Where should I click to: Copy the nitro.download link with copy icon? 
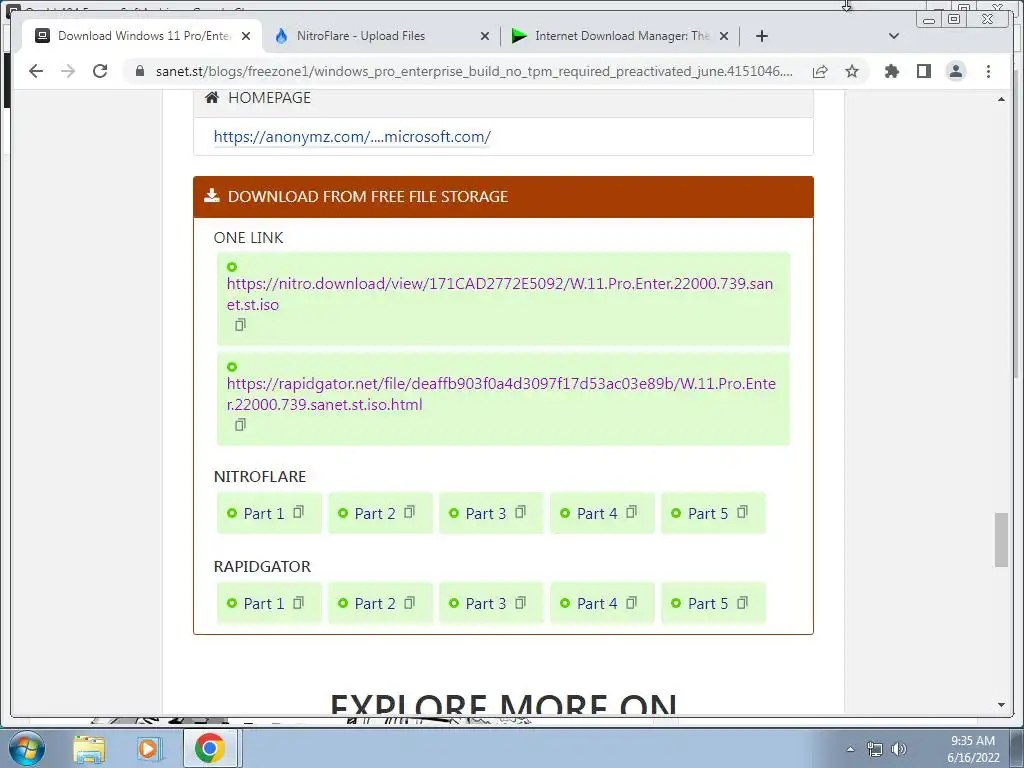click(x=240, y=325)
